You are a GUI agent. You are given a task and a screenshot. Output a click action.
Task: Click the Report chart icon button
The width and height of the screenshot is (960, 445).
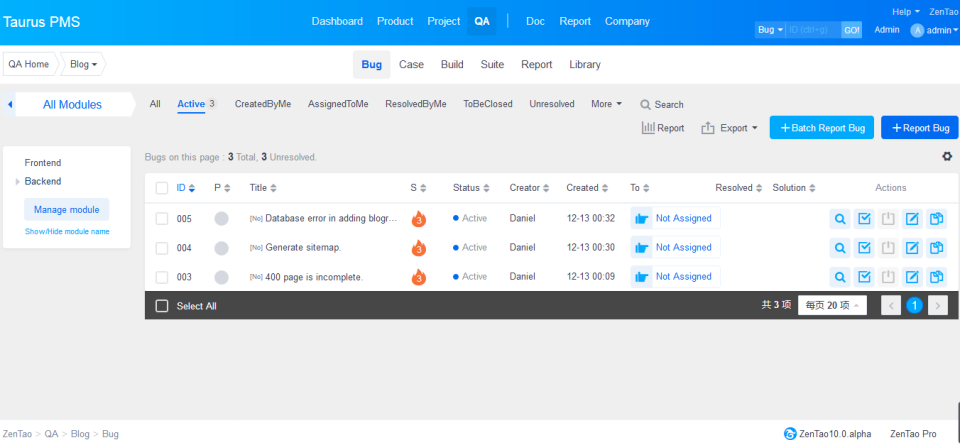663,128
